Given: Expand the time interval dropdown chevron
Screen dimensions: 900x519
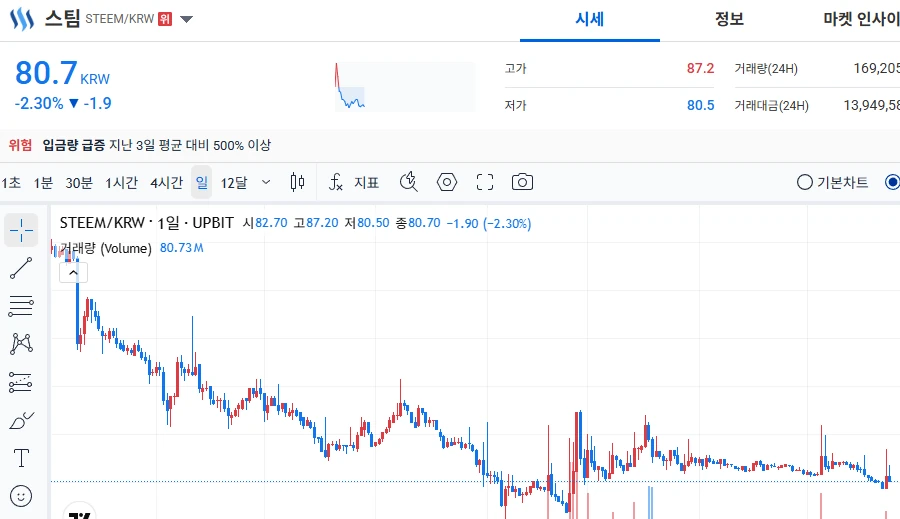Looking at the screenshot, I should coord(266,183).
